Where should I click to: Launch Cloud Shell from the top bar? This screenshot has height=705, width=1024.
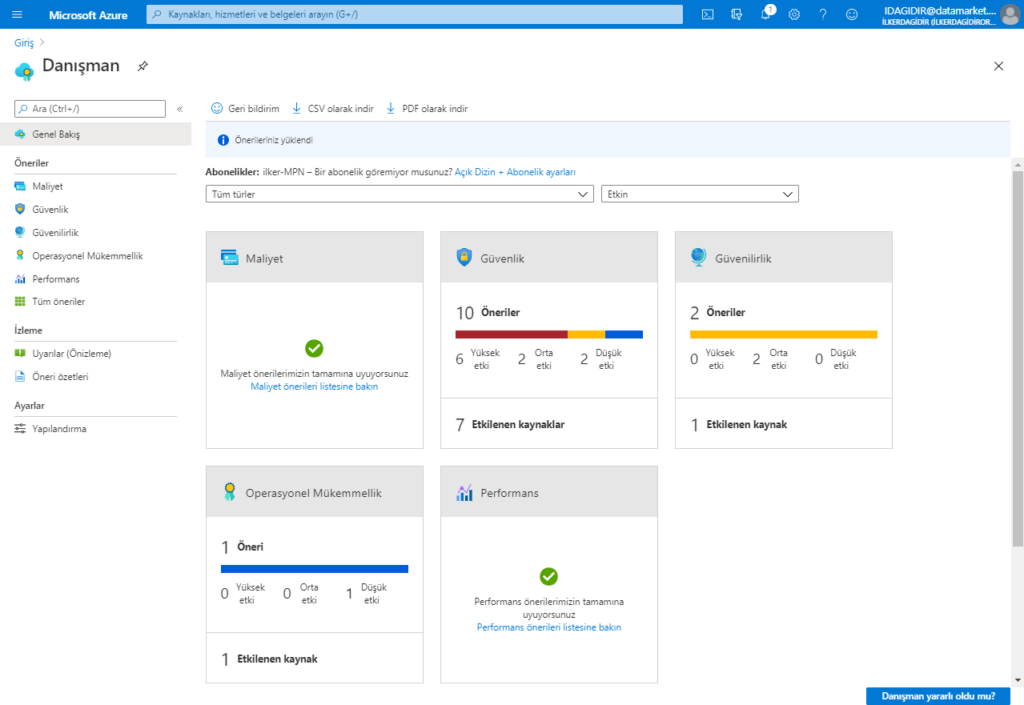[x=707, y=14]
